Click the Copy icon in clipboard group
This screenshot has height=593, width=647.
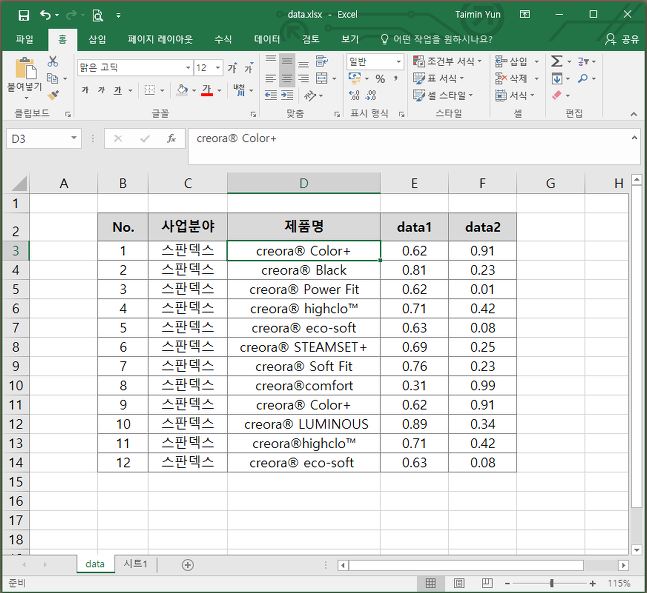coord(52,78)
